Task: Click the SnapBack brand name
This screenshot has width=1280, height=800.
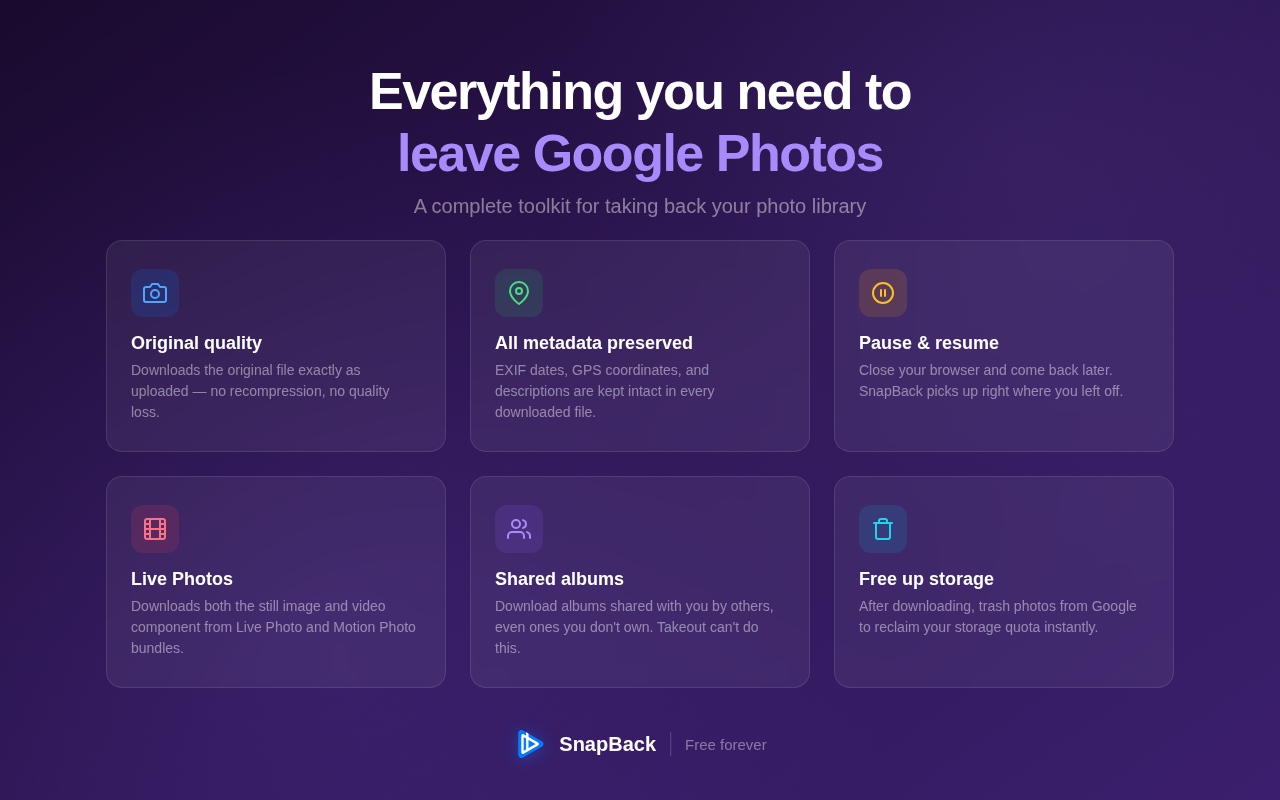Action: pos(607,744)
